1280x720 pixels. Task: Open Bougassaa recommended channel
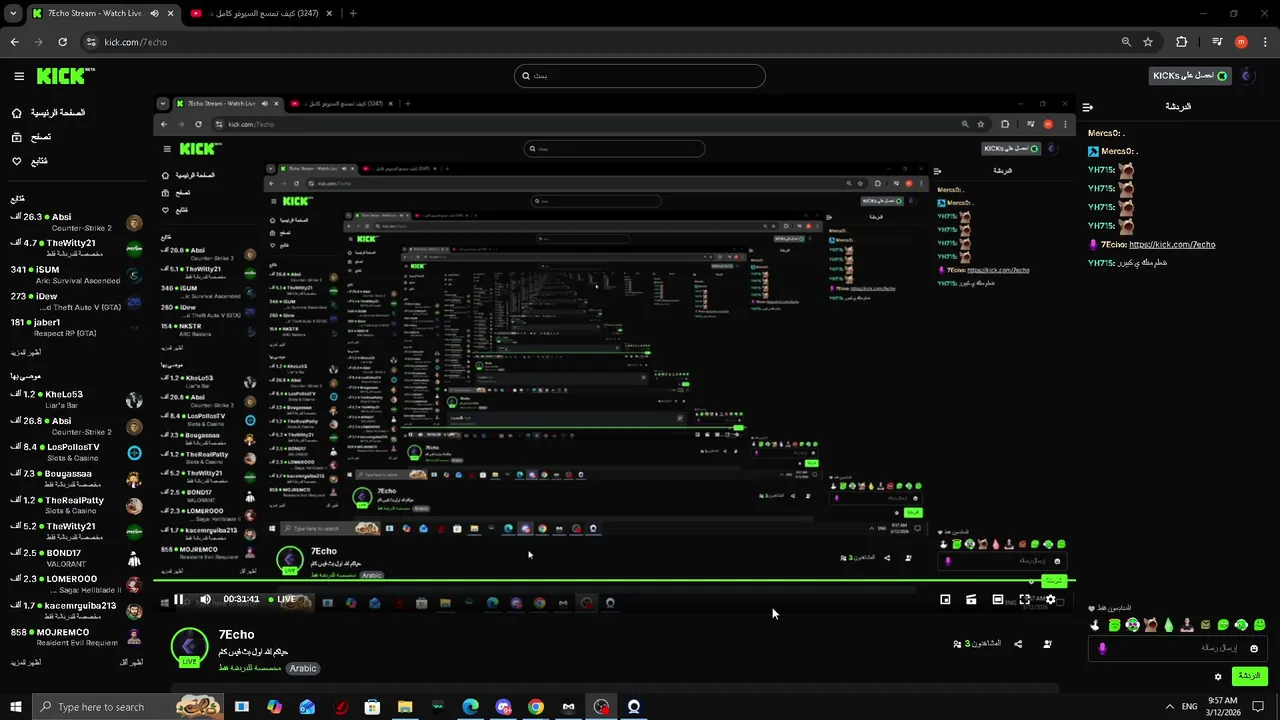[76, 479]
